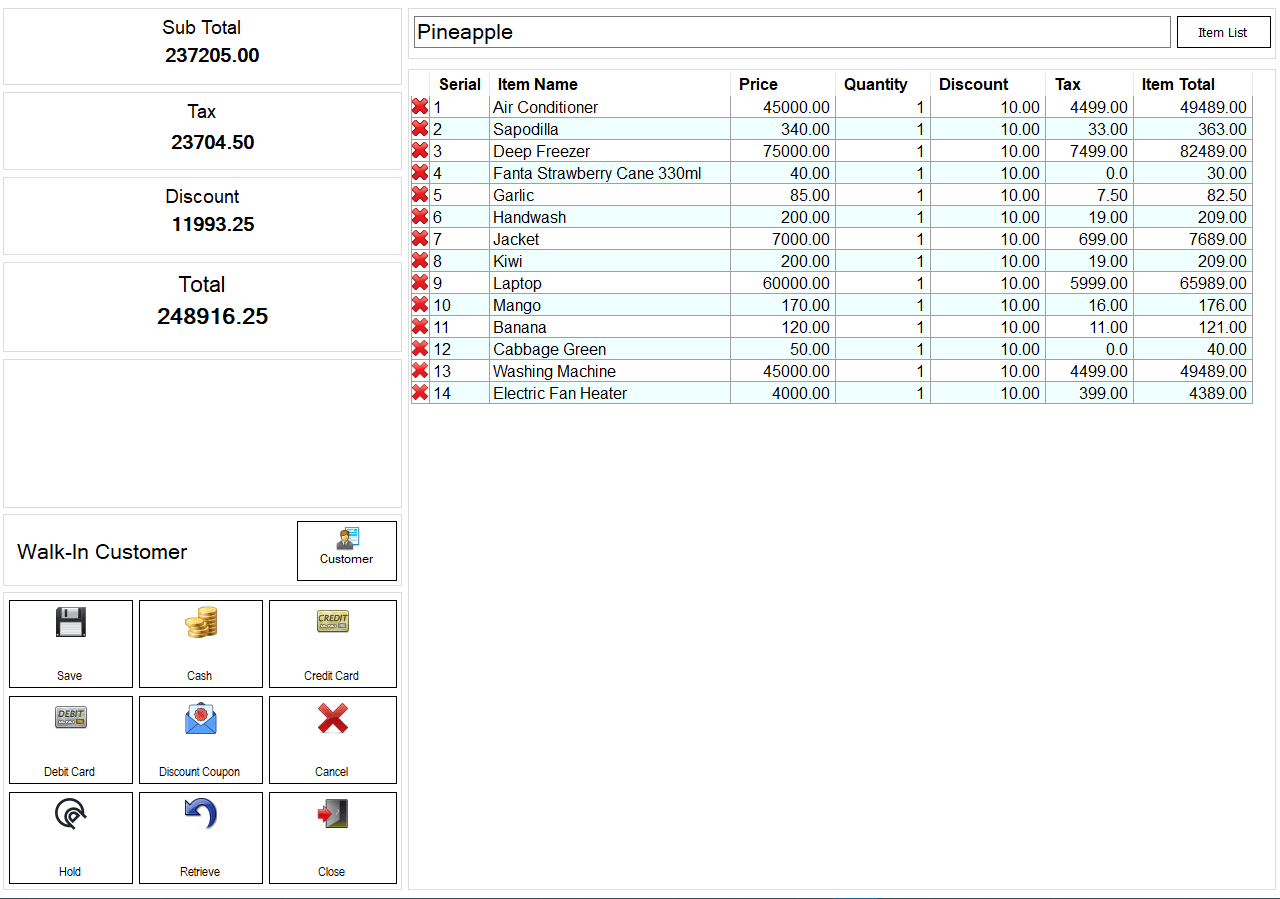Save the current sale with the floppy disk button
This screenshot has width=1280, height=899.
(x=71, y=644)
